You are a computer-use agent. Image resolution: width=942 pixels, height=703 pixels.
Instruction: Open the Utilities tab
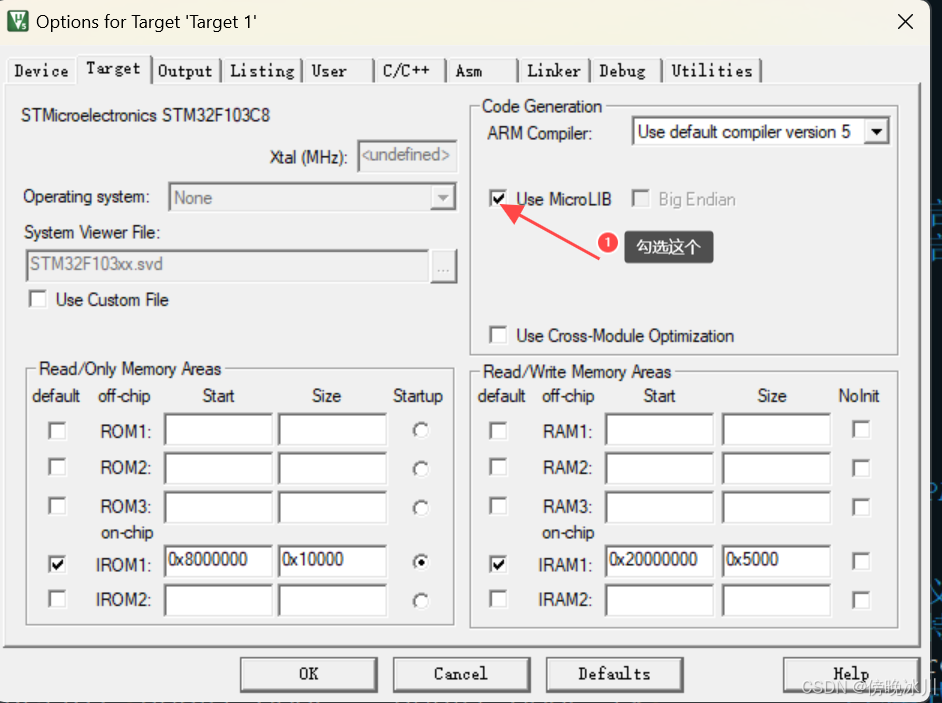pos(712,71)
